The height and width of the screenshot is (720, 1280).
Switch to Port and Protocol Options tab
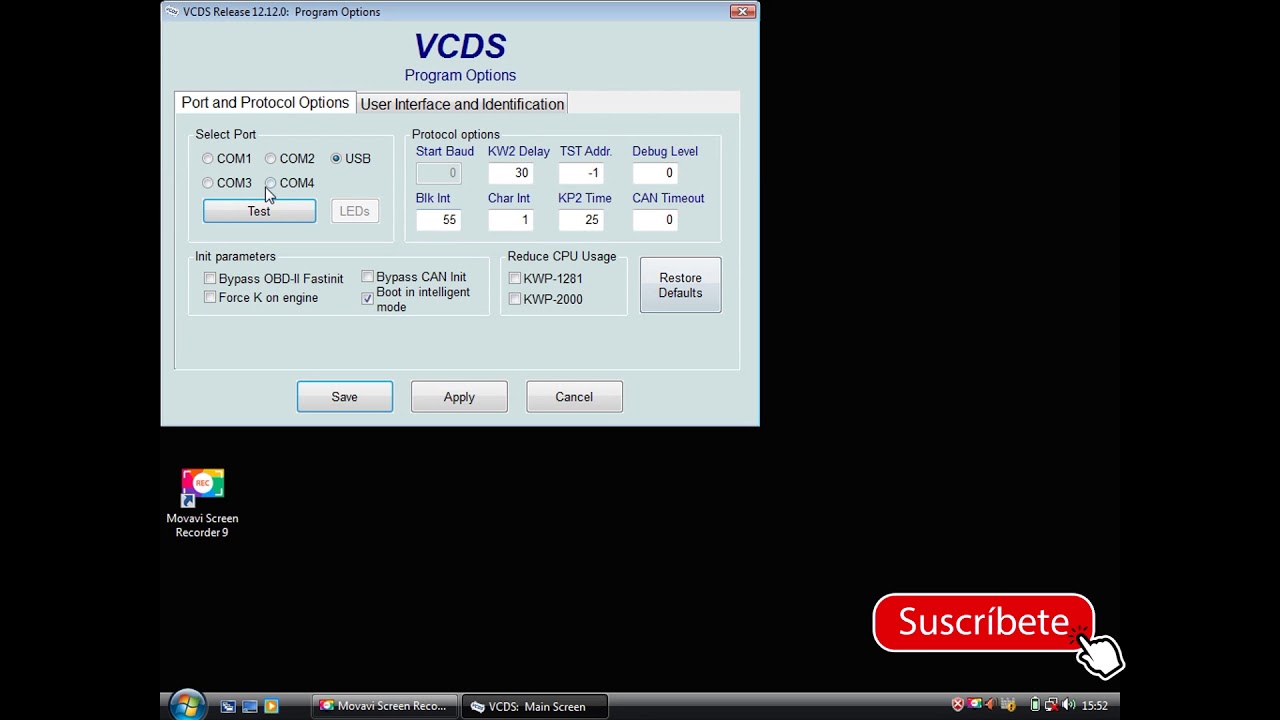tap(265, 103)
